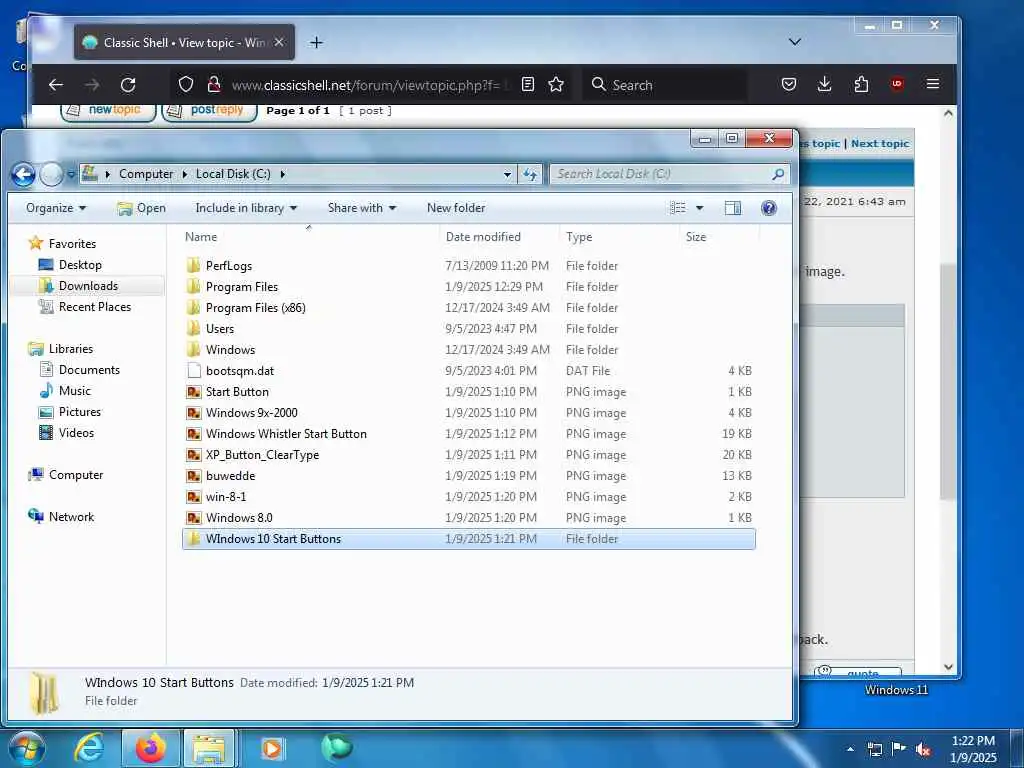
Task: Open Recent Places in Favorites
Action: click(x=95, y=307)
